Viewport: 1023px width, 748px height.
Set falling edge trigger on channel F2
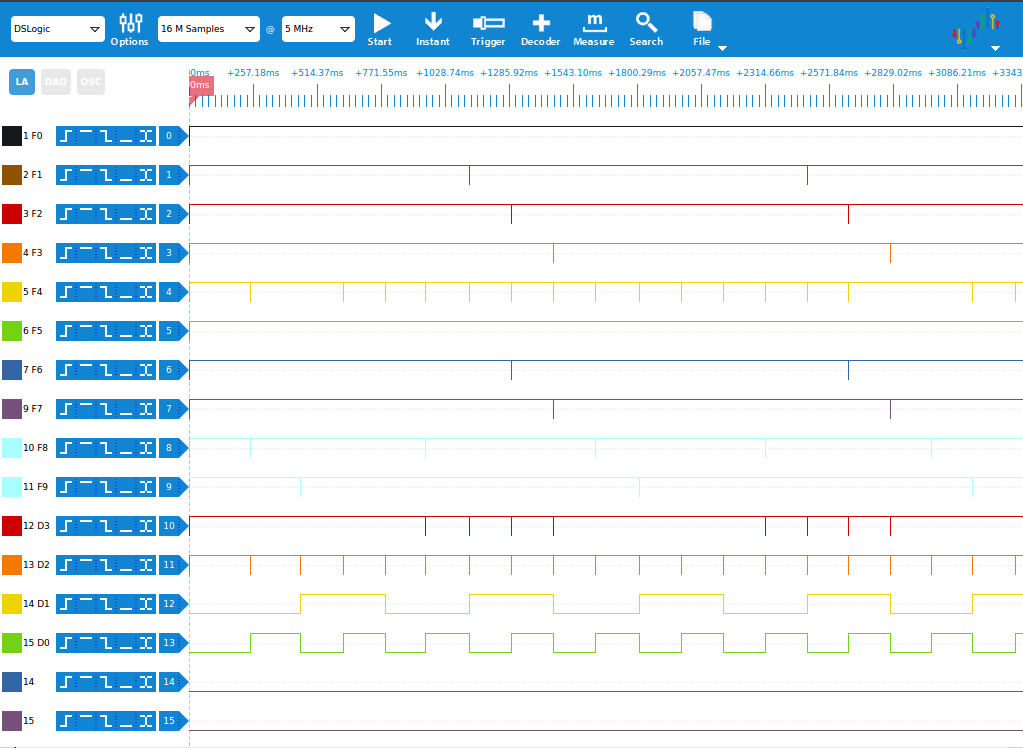[x=106, y=214]
